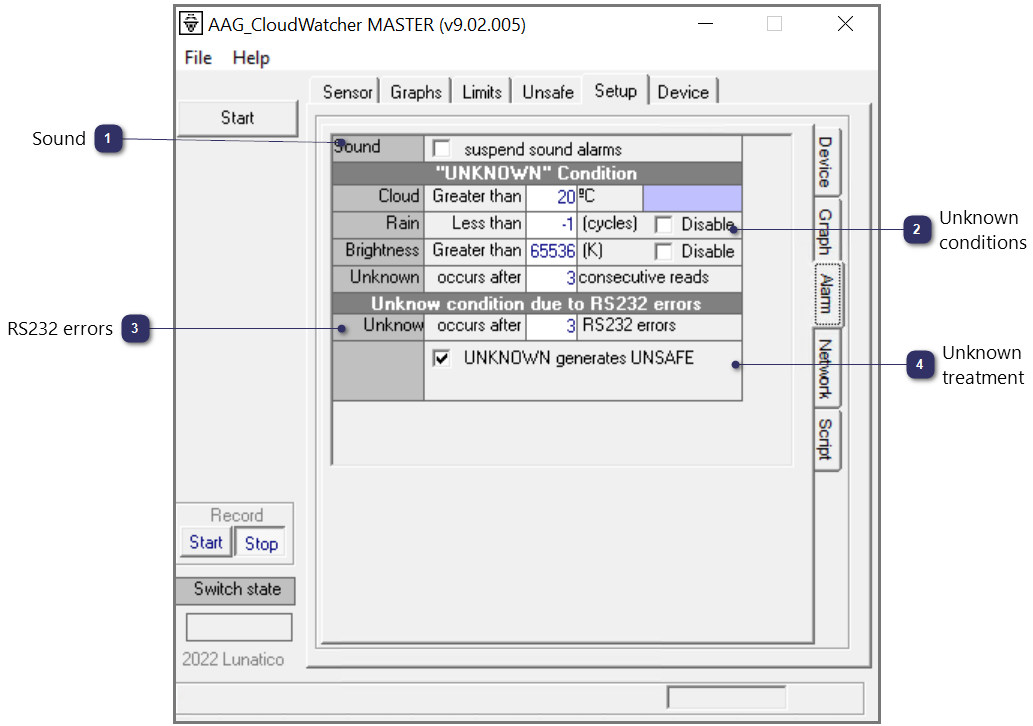This screenshot has height=726, width=1033.
Task: Select the vertical Graph side tab
Action: 826,231
